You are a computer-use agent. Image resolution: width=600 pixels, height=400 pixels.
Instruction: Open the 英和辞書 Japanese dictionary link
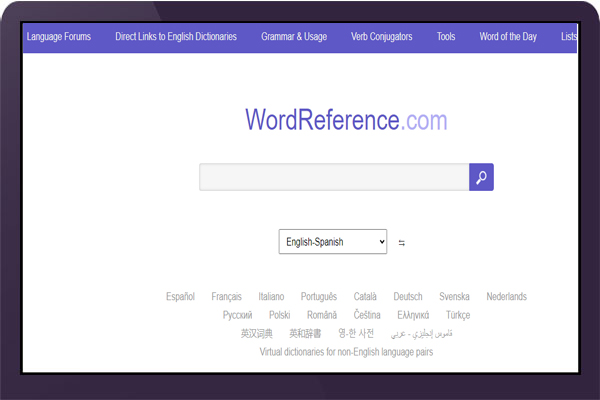pyautogui.click(x=305, y=333)
